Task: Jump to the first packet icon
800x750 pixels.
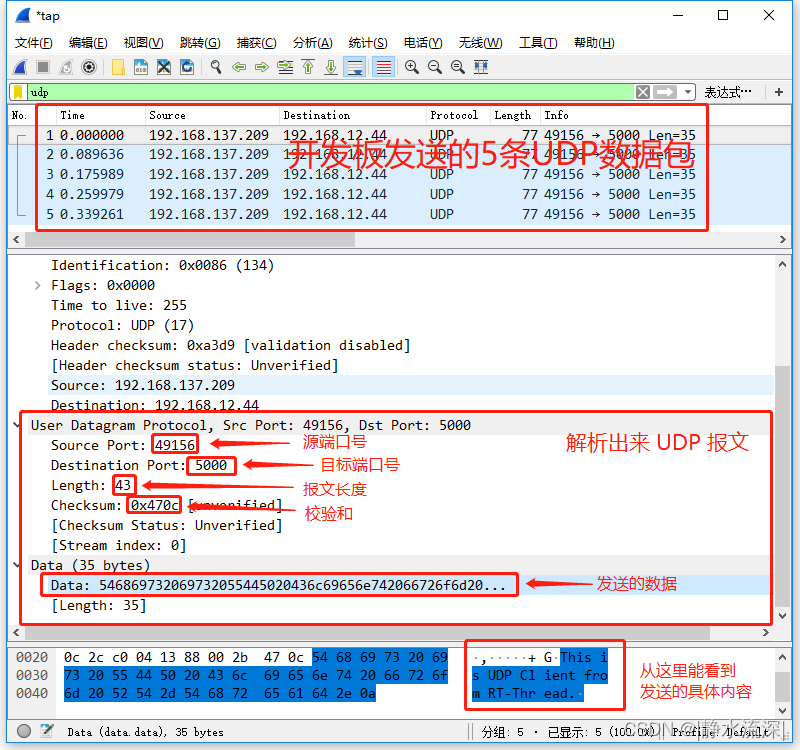Action: click(x=308, y=67)
